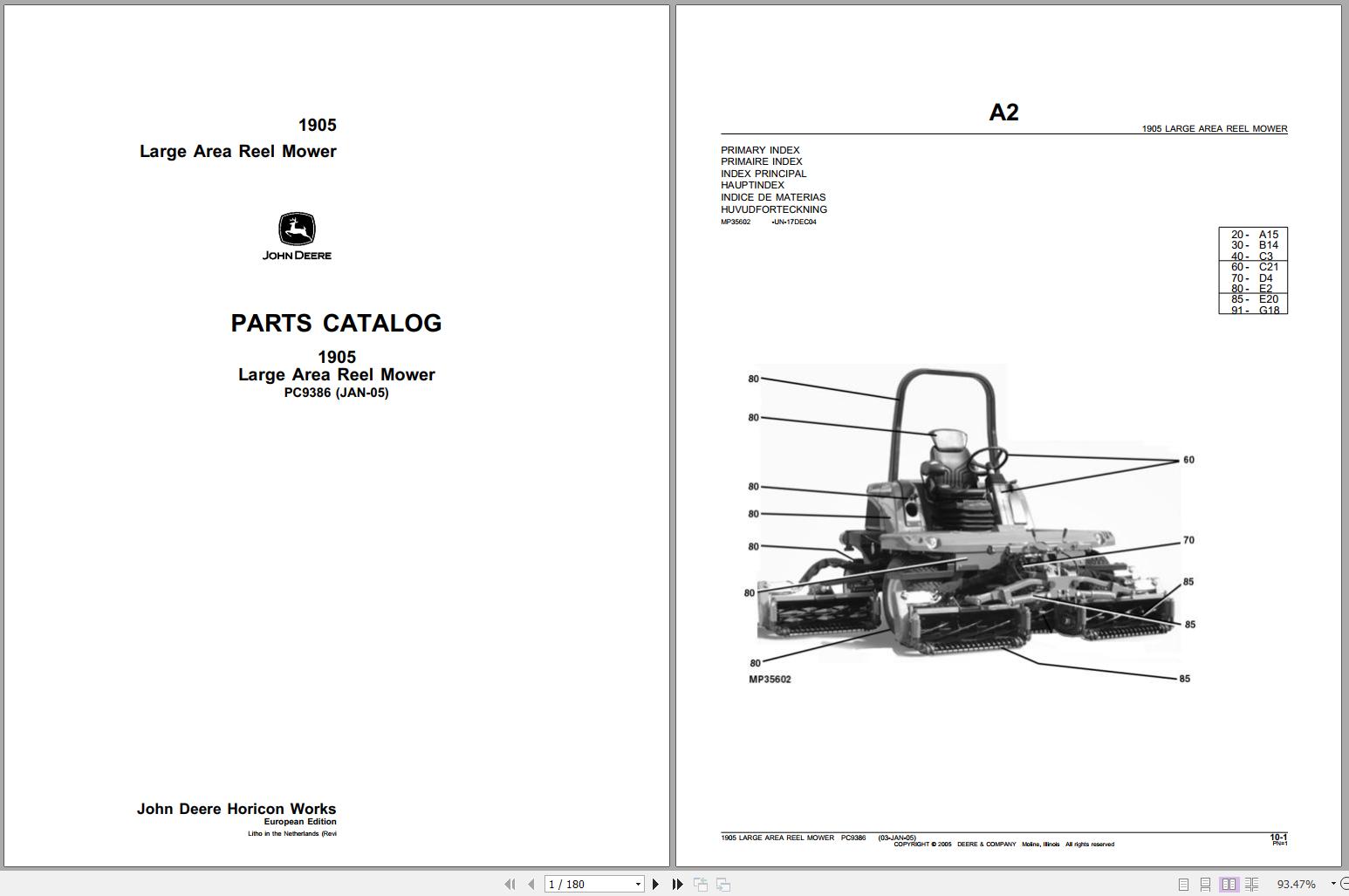
Task: Click index entry 85 - E20
Action: click(1254, 299)
